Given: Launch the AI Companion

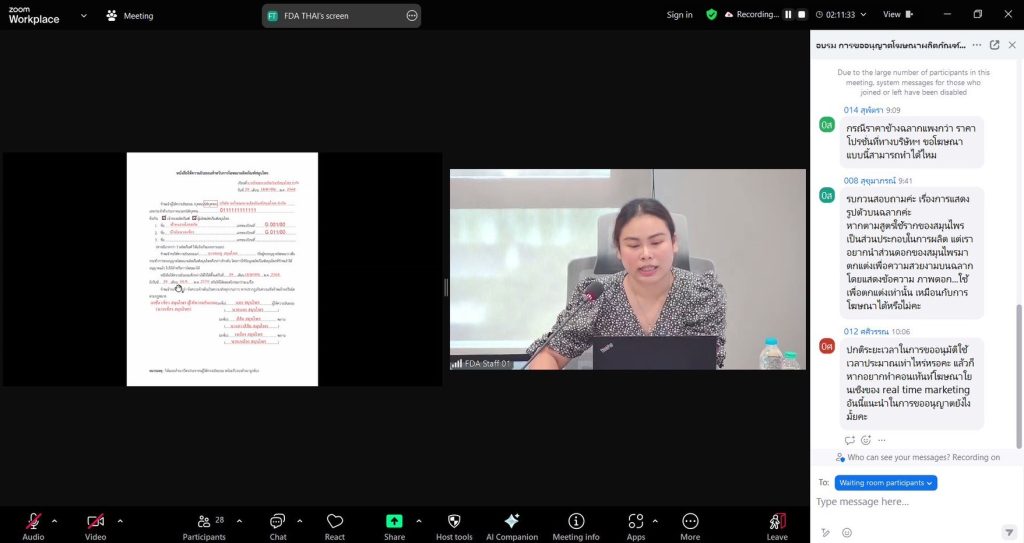Looking at the screenshot, I should pos(512,521).
